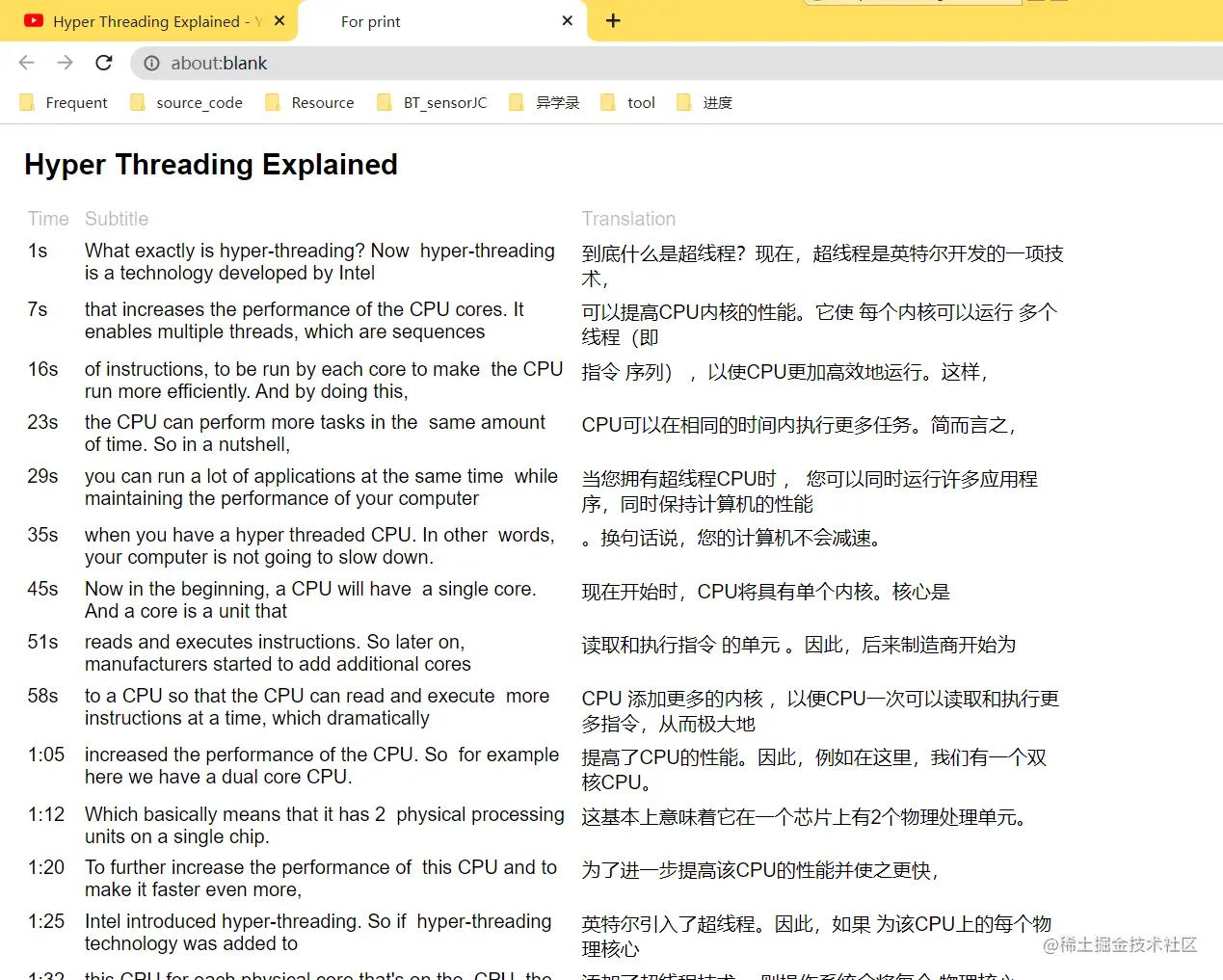The height and width of the screenshot is (980, 1223).
Task: Open the Resource bookmarks folder
Action: click(x=309, y=102)
